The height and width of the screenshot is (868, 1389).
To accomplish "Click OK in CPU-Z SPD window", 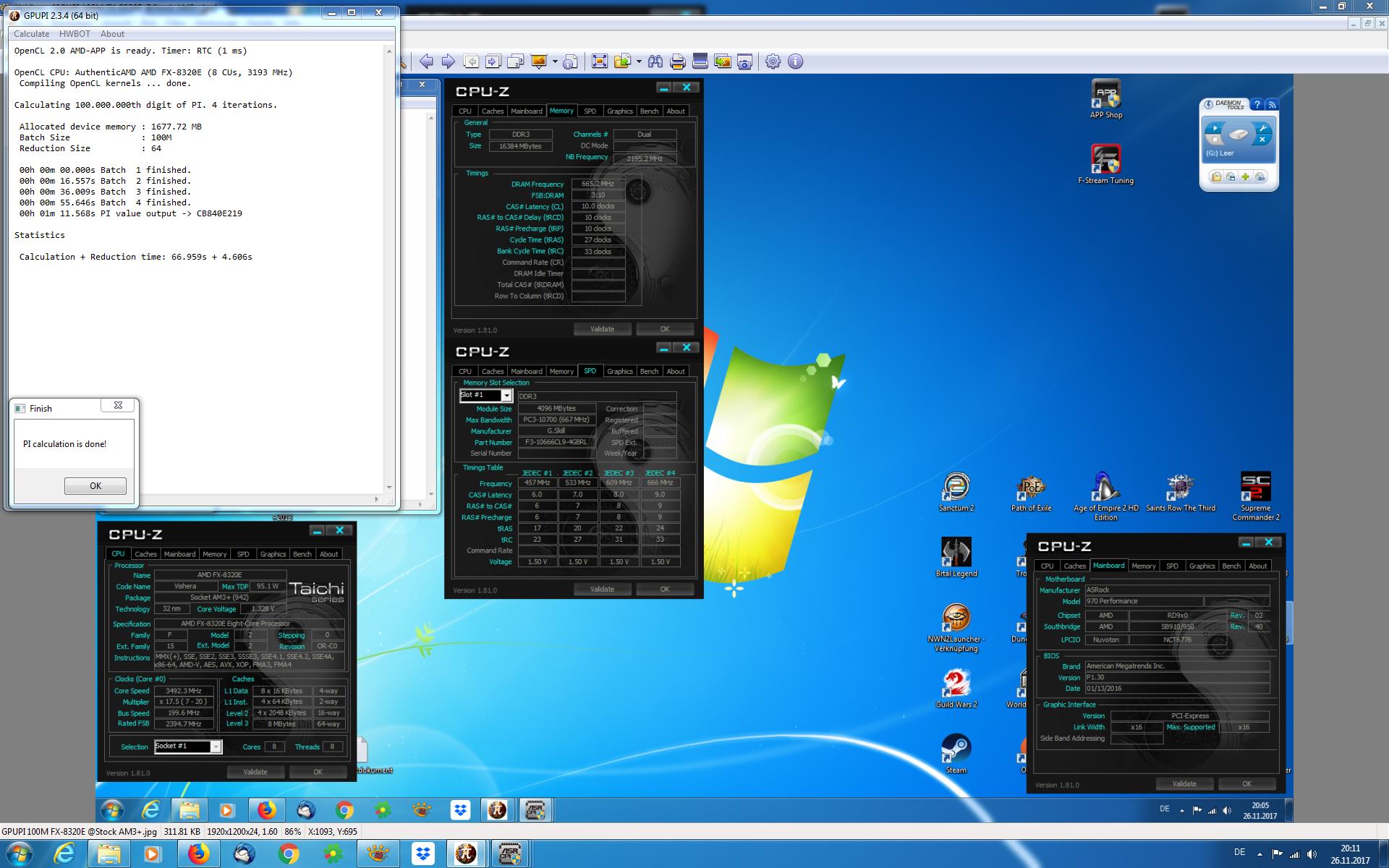I will point(665,590).
